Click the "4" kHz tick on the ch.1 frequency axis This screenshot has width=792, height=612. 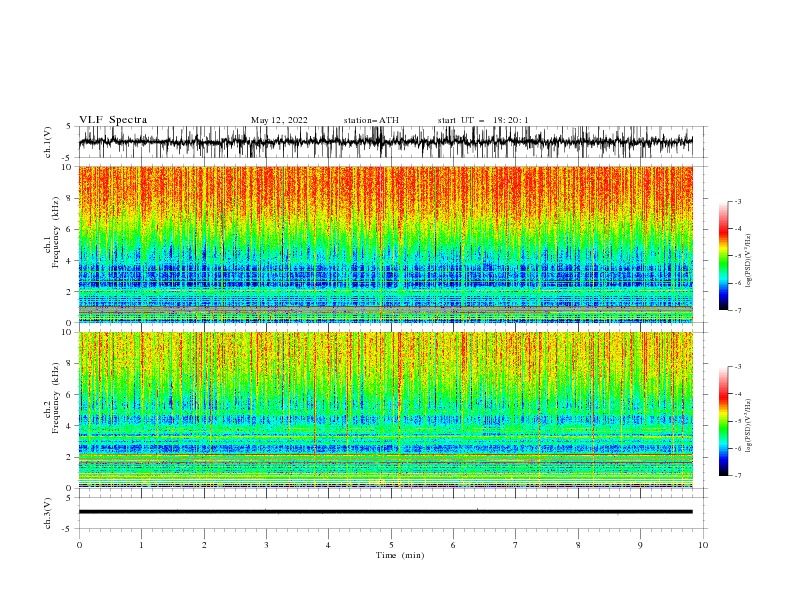point(70,261)
